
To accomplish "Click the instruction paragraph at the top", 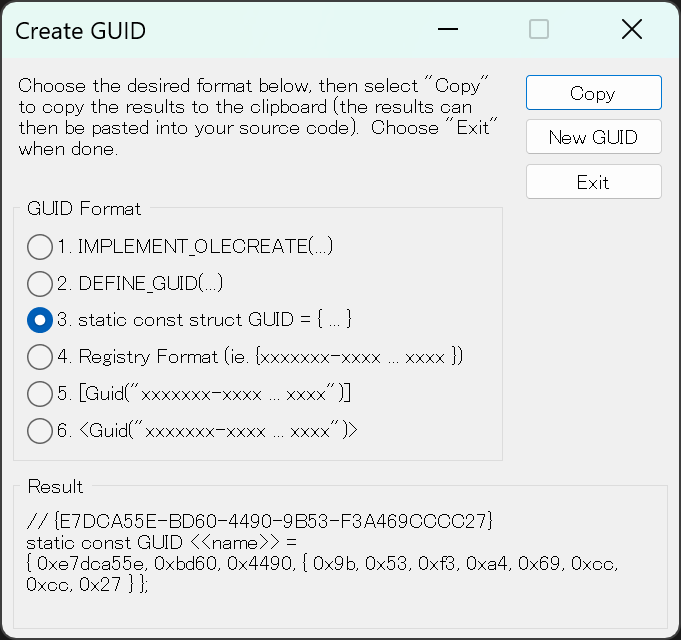I will 258,117.
